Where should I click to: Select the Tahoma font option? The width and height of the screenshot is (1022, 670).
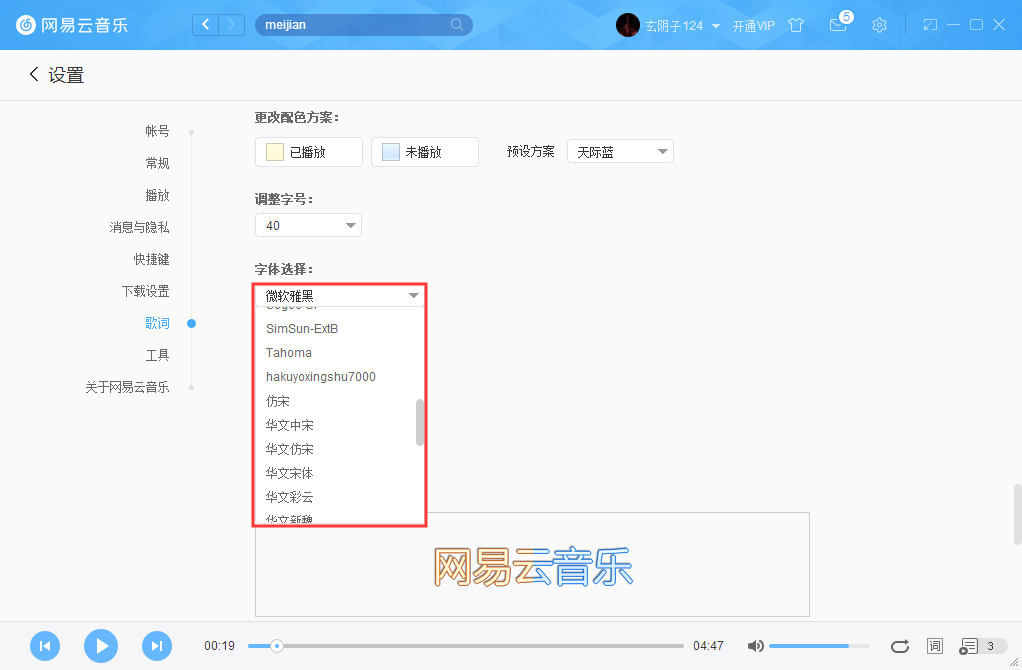(289, 352)
